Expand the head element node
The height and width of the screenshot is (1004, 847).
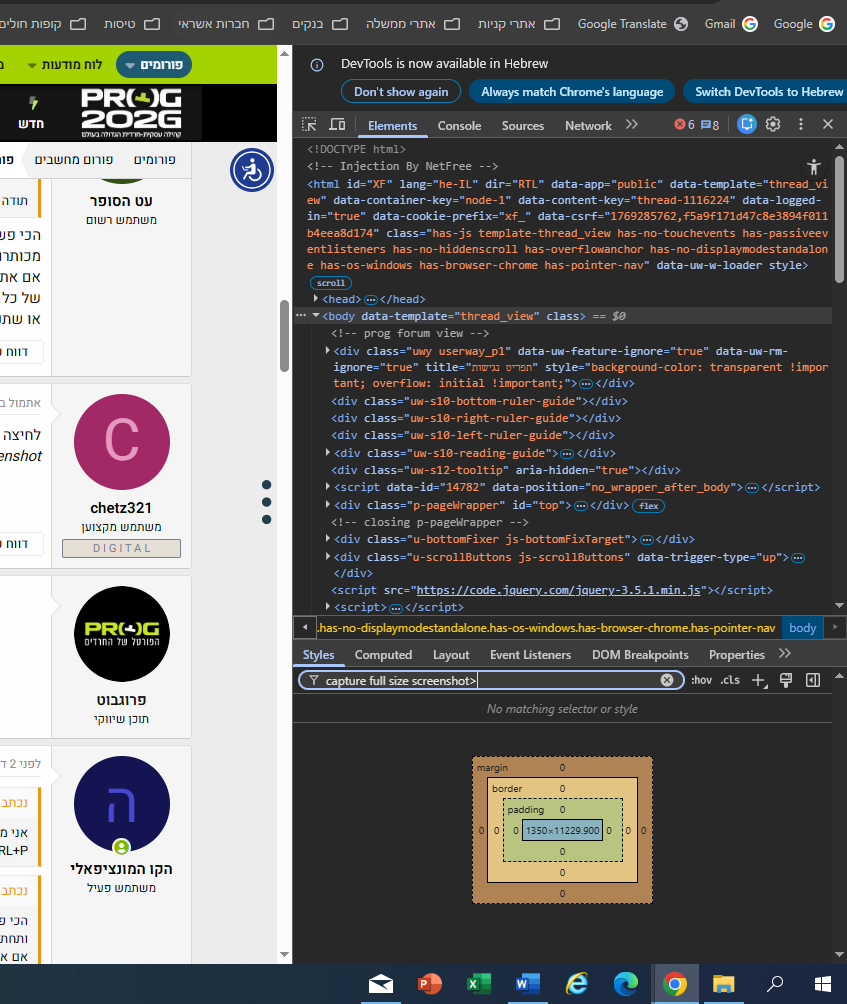click(316, 298)
